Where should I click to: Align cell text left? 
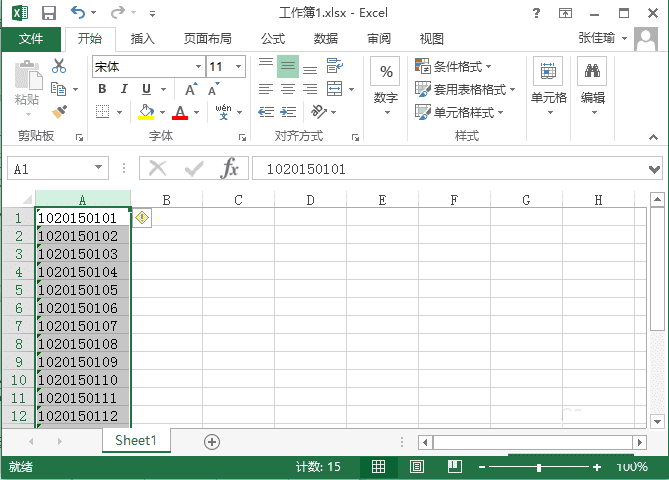pyautogui.click(x=266, y=89)
